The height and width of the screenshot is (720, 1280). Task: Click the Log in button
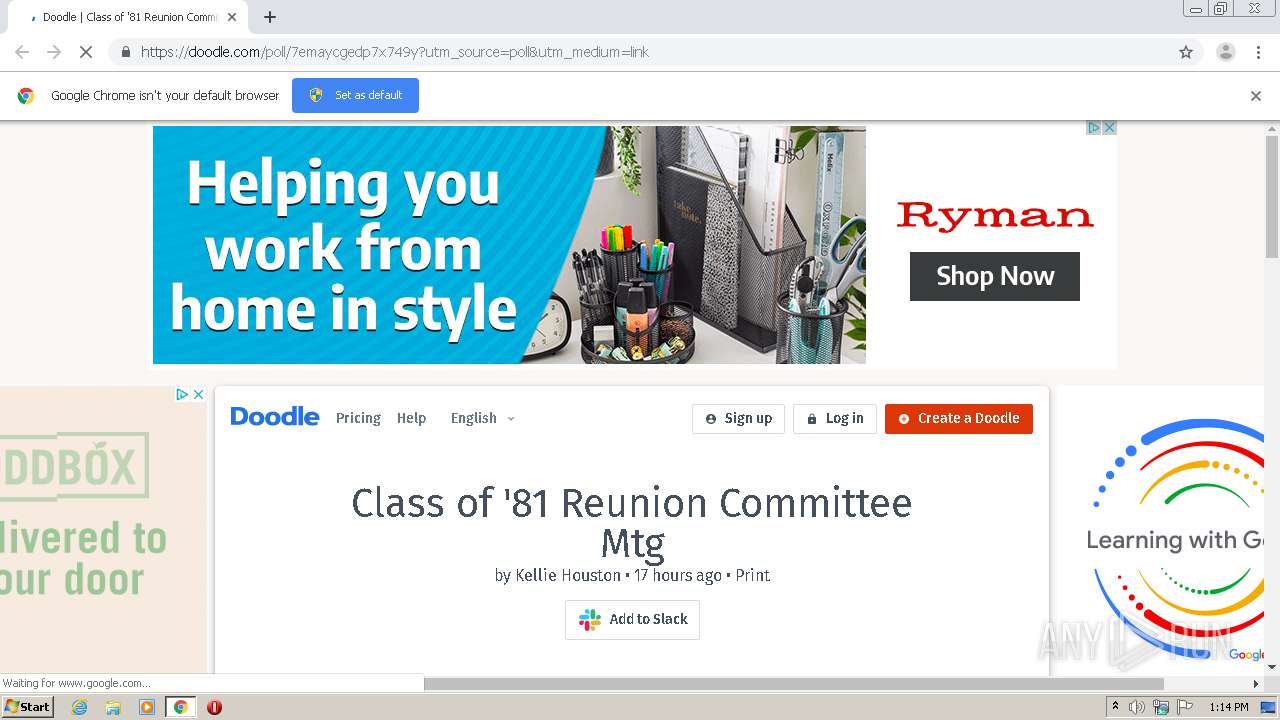[835, 419]
